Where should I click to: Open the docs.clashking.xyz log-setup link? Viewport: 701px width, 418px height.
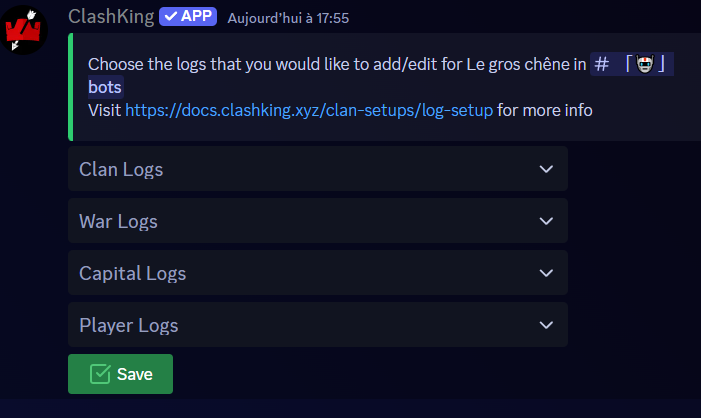point(308,110)
